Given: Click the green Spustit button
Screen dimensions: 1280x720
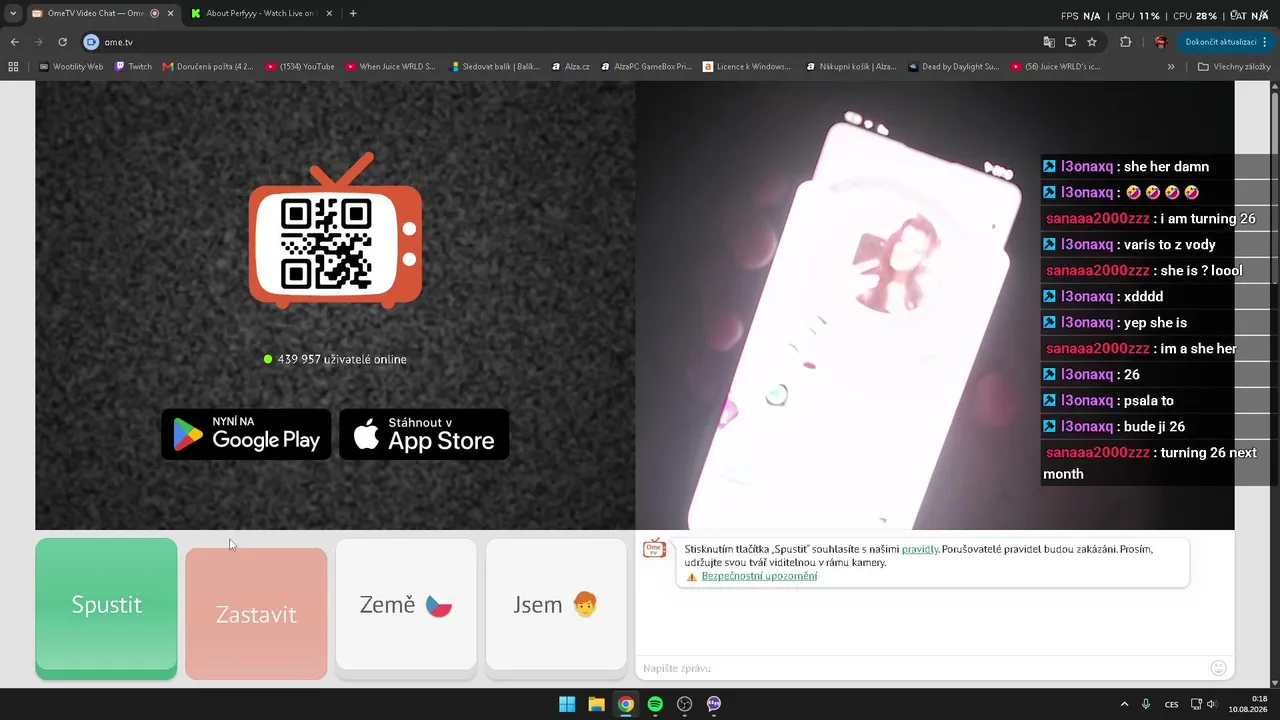Looking at the screenshot, I should point(106,609).
